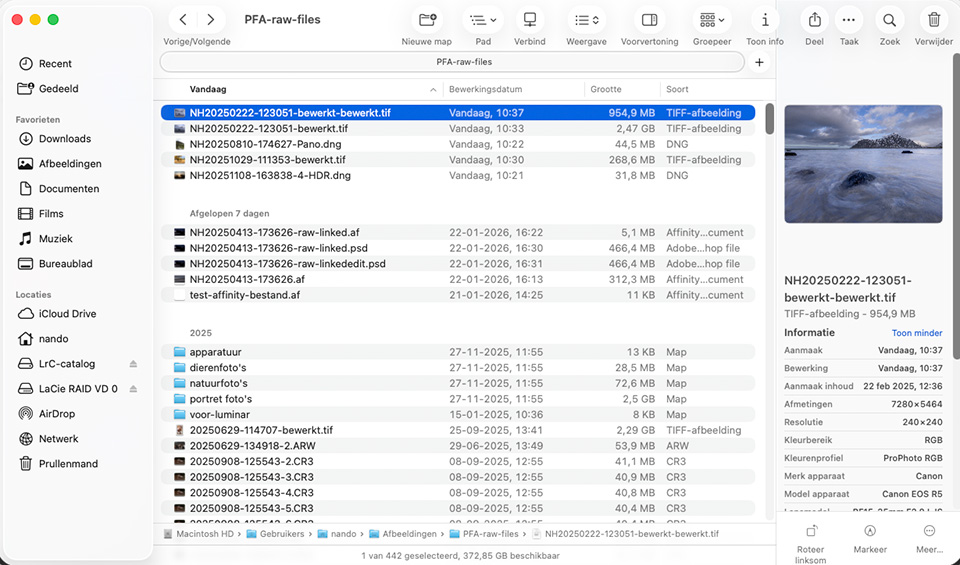Open Toon info panel icon
The width and height of the screenshot is (960, 565).
tap(765, 20)
